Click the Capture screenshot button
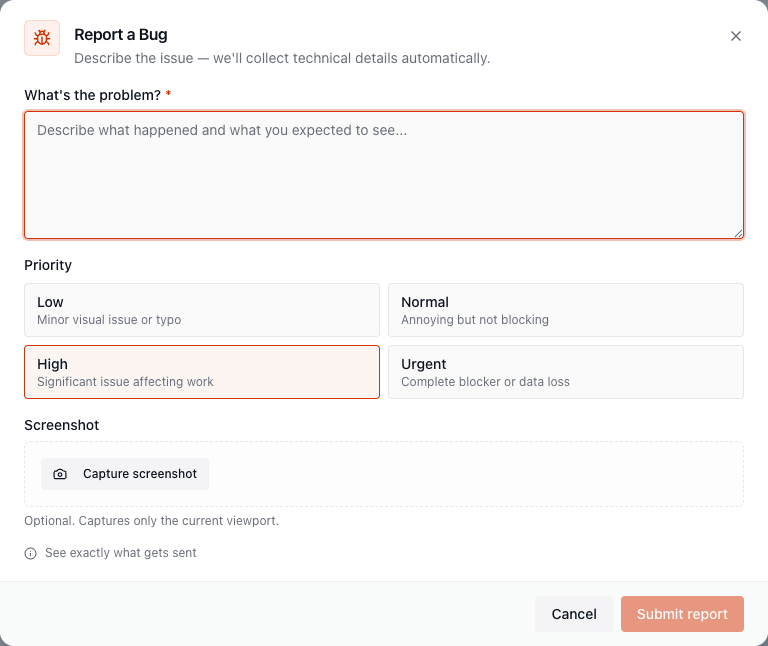 click(125, 474)
